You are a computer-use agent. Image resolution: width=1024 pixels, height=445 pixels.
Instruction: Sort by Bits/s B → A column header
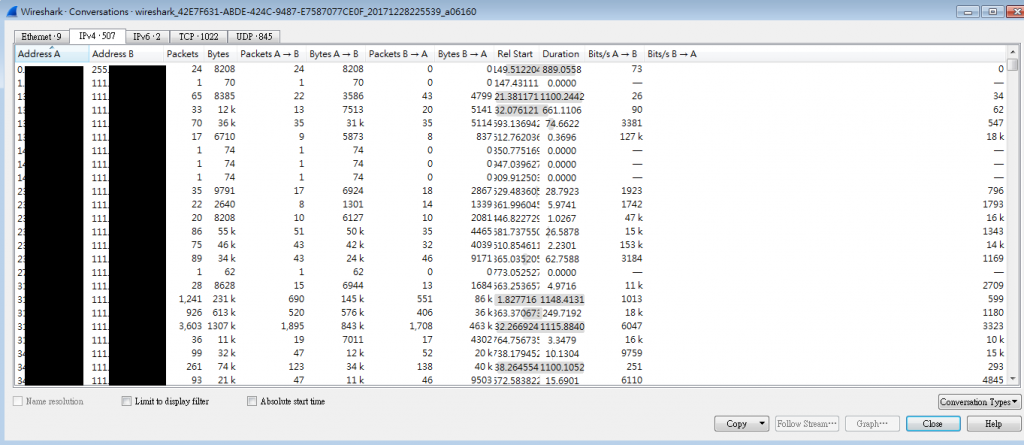tap(825, 54)
